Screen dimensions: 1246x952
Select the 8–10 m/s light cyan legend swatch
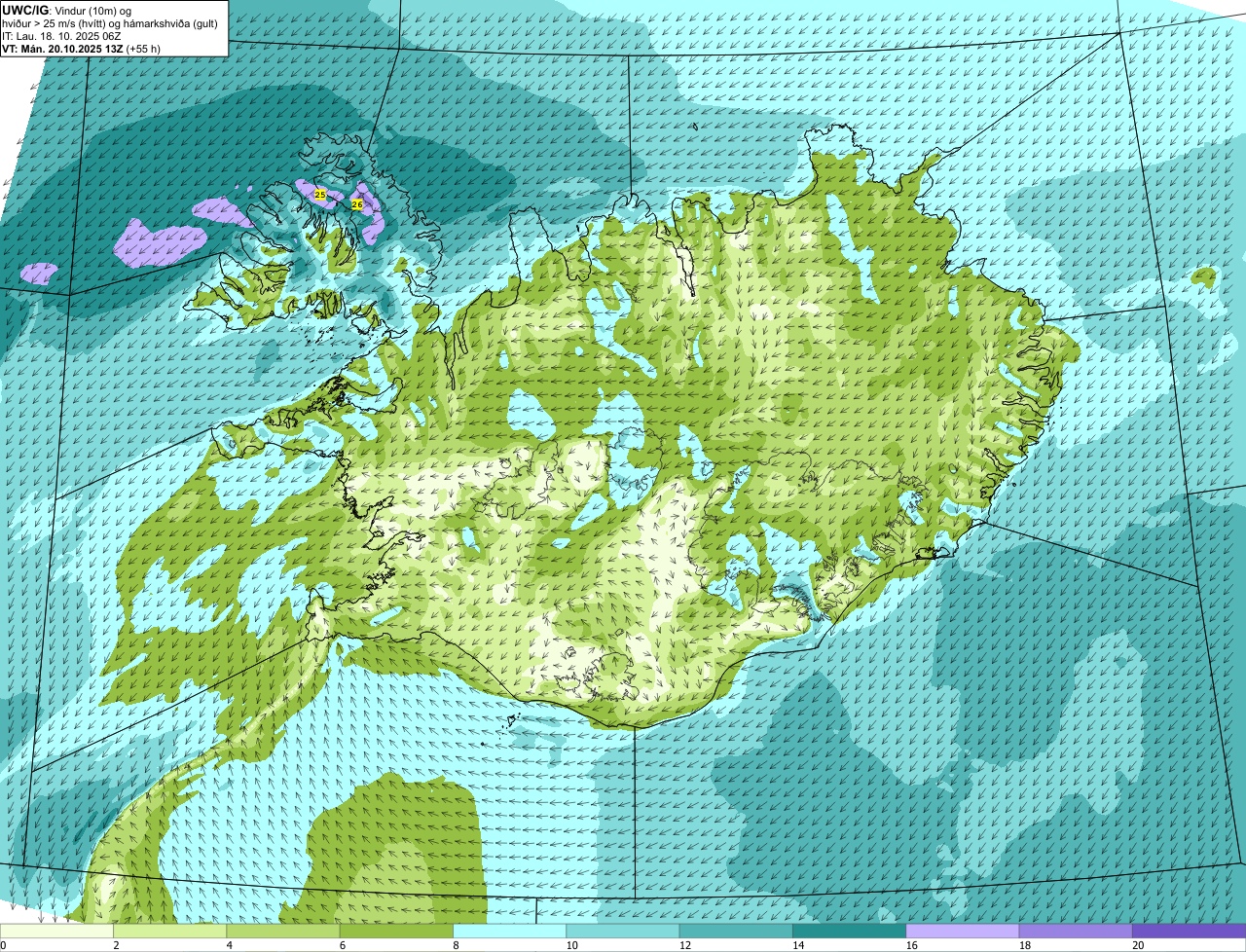pyautogui.click(x=511, y=932)
